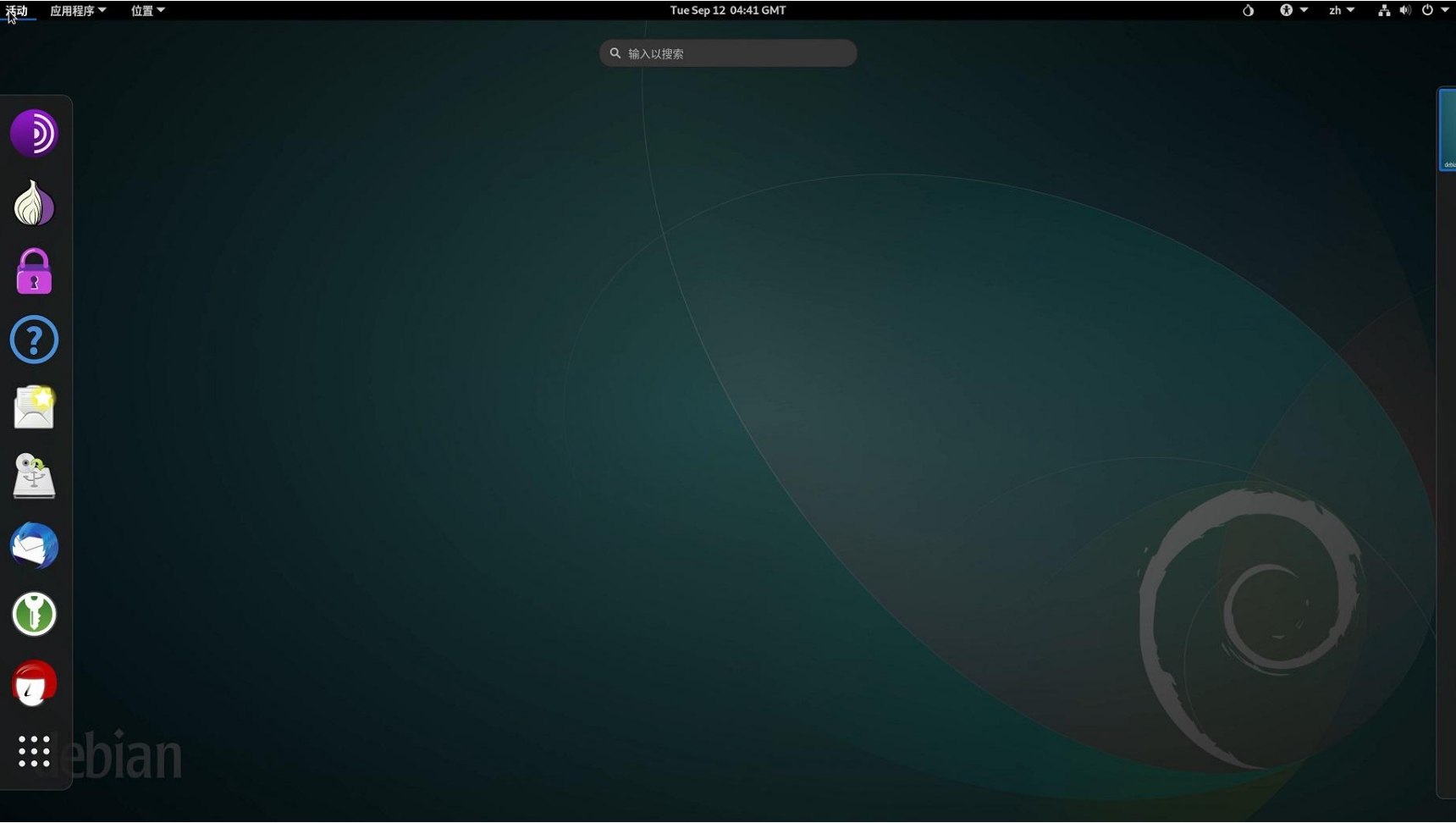Click the Tor status onion in top bar
Viewport: 1456px width, 823px height.
(1248, 11)
